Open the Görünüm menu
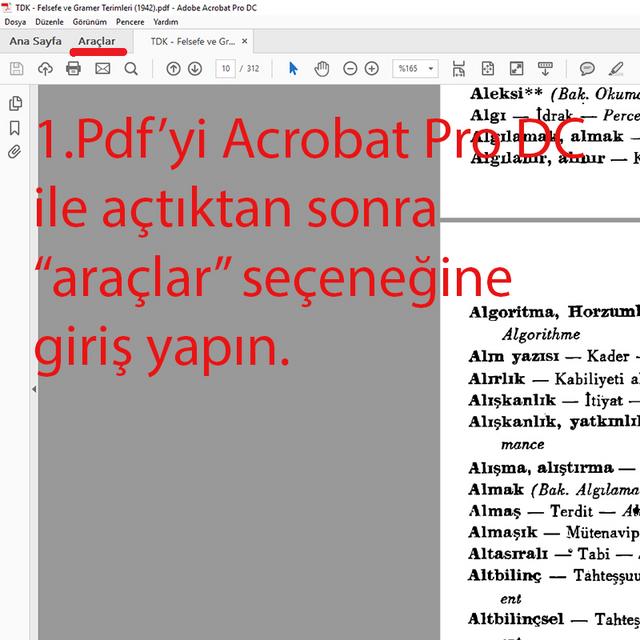640x640 pixels. point(90,22)
